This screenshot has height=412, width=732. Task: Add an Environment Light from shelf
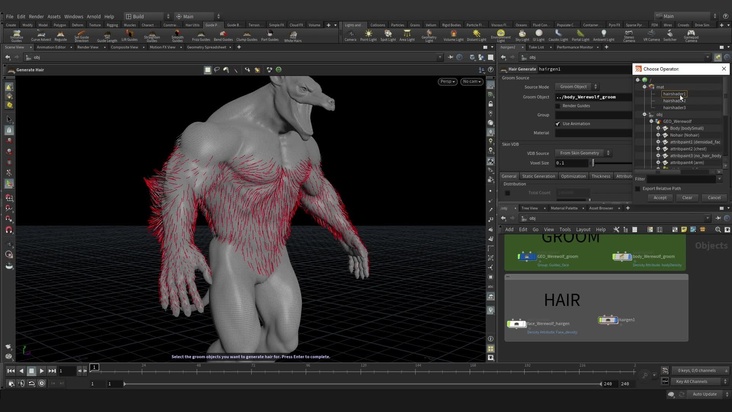(x=500, y=35)
